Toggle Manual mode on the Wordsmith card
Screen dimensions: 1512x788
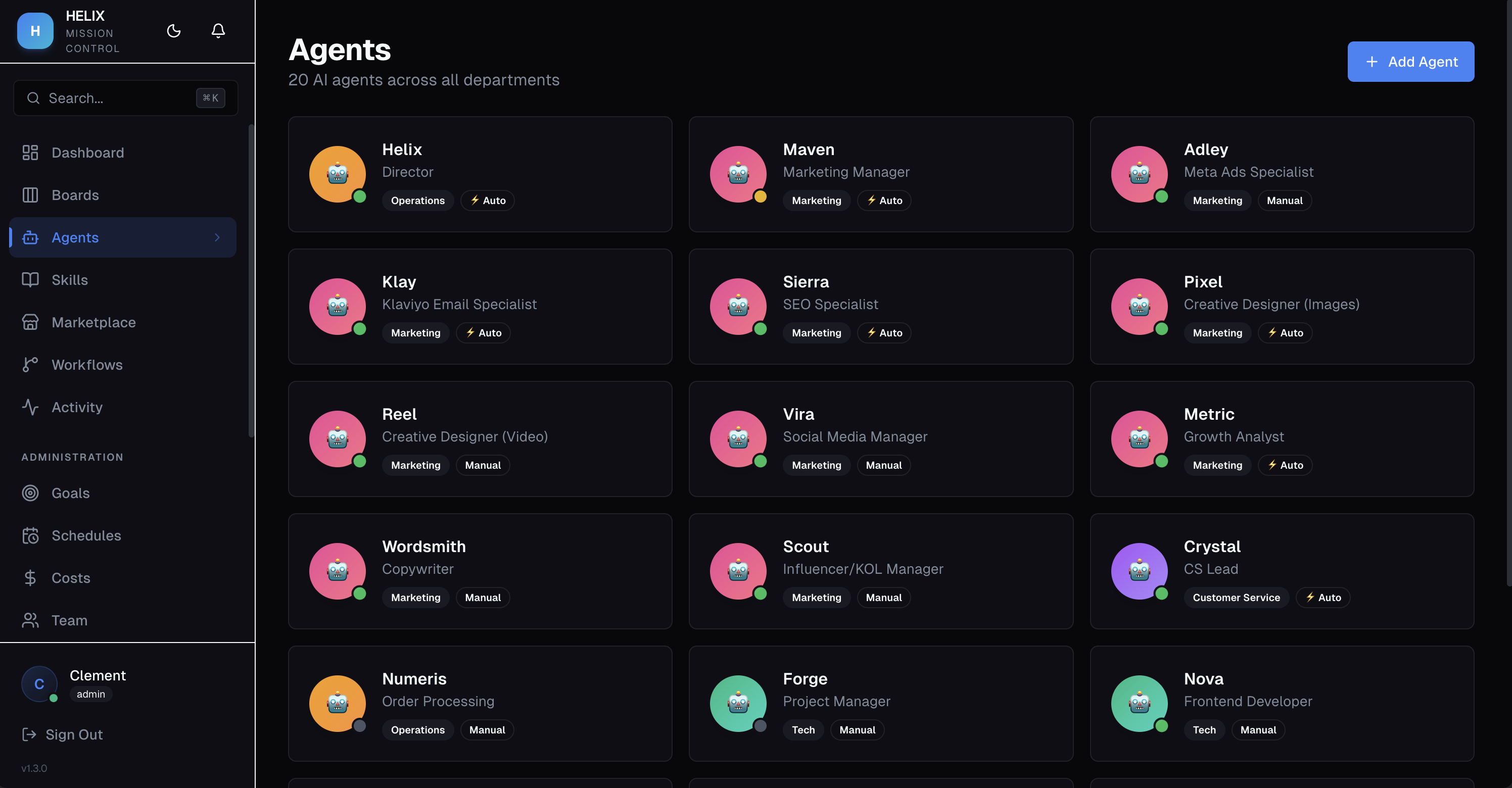[483, 597]
